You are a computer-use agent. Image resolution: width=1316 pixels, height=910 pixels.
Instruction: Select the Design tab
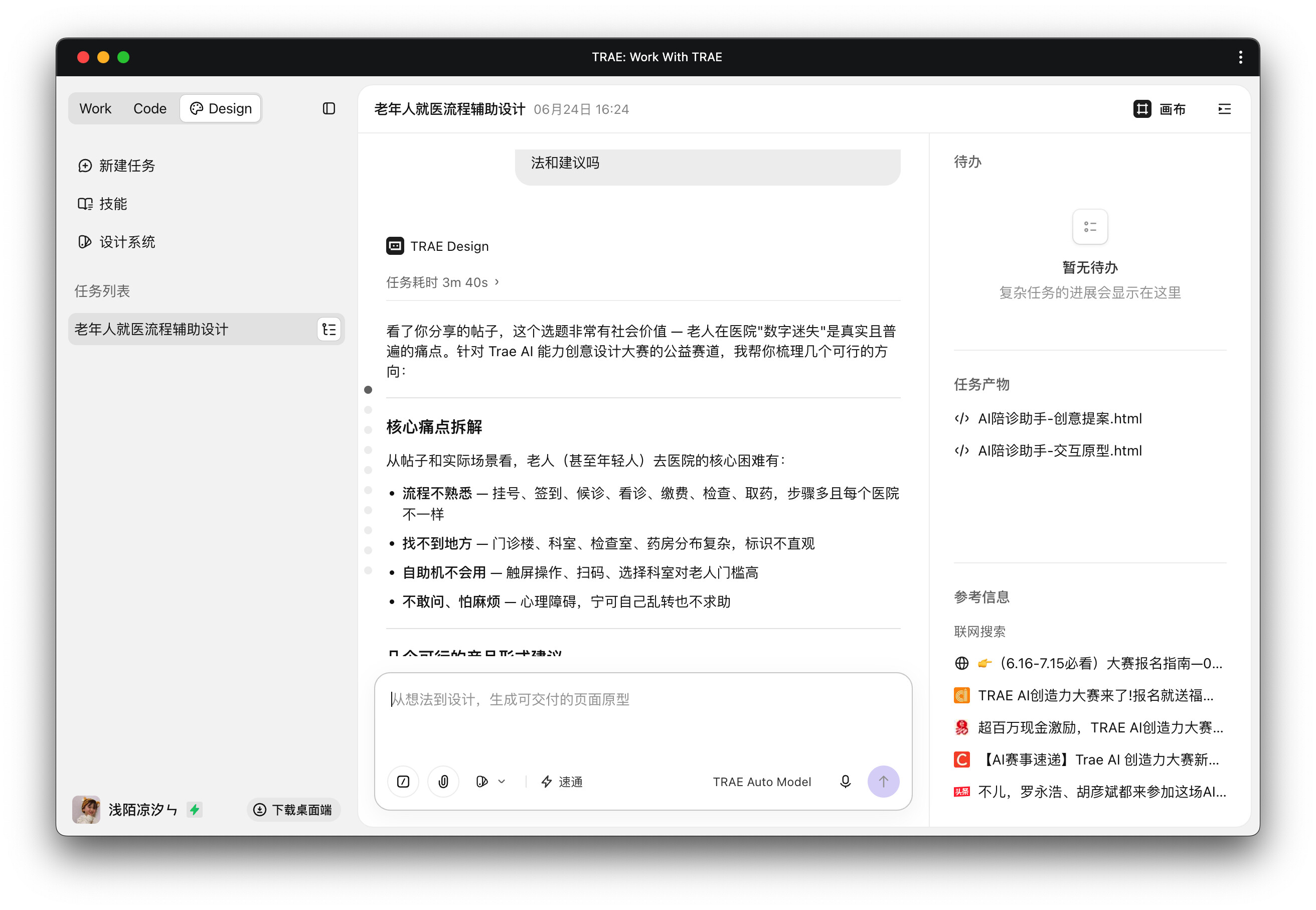pyautogui.click(x=221, y=108)
